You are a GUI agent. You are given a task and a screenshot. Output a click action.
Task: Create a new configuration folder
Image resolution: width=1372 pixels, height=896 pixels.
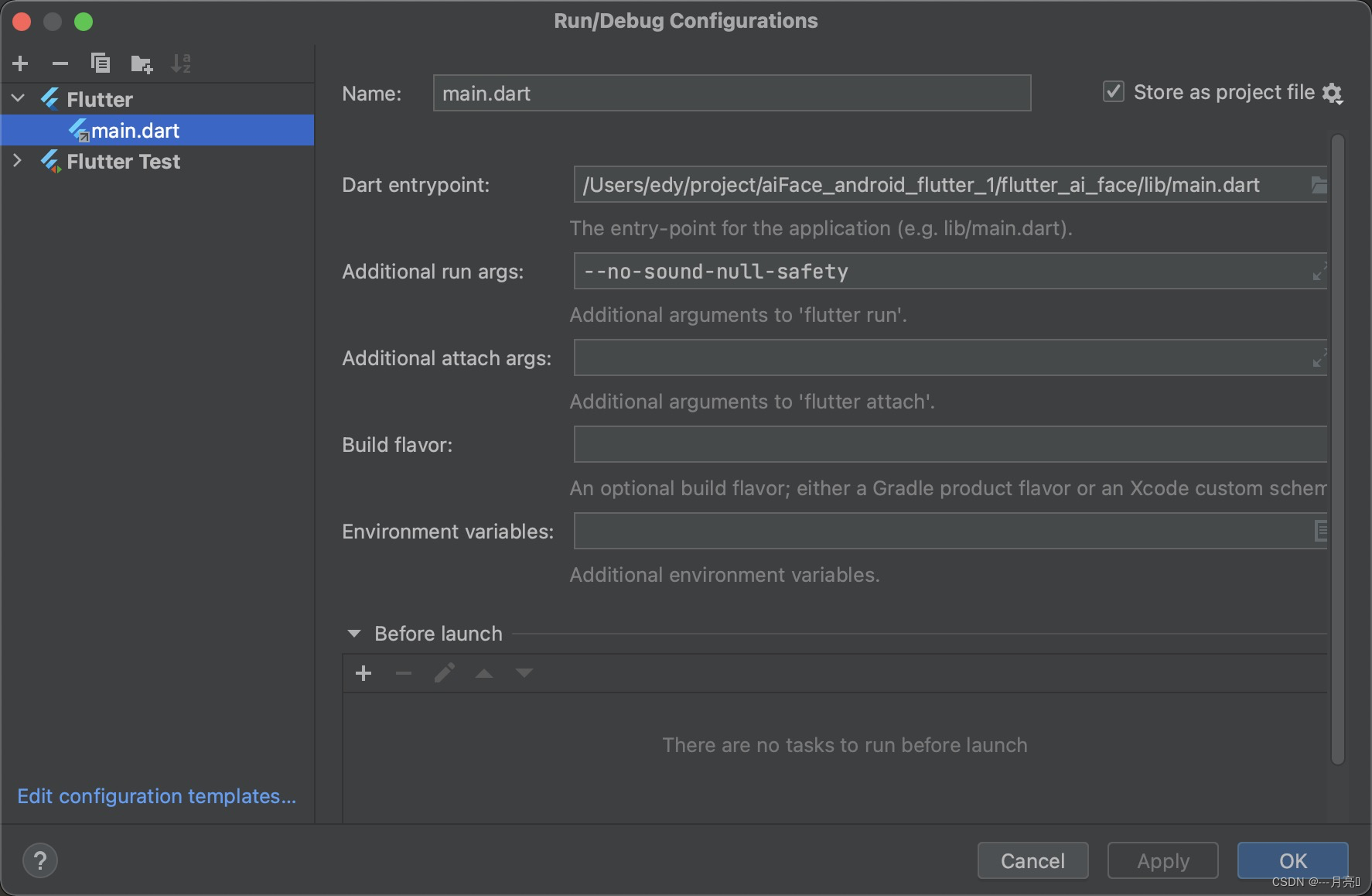[x=142, y=63]
